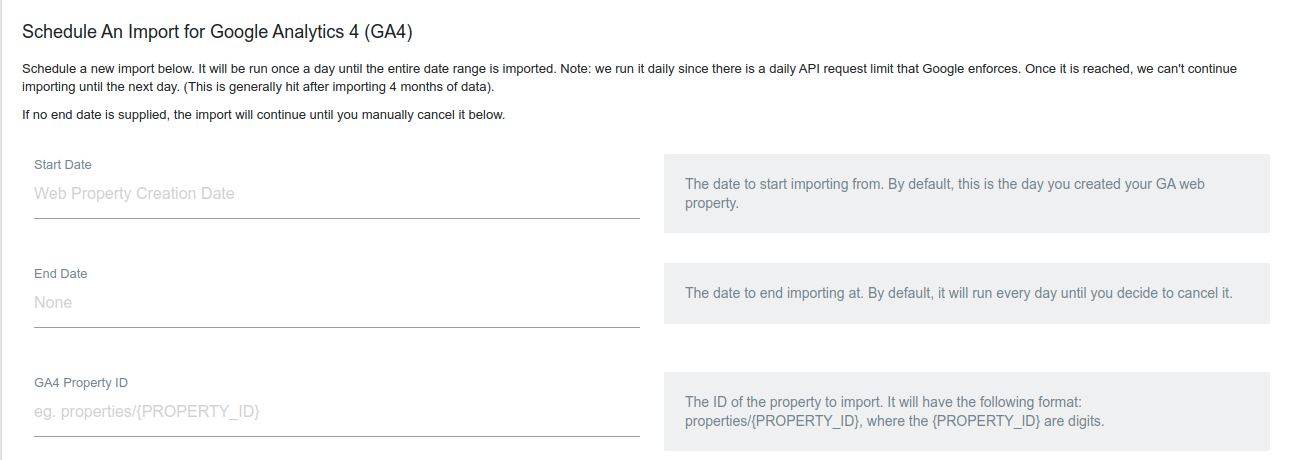Viewport: 1302px width, 460px height.
Task: Click the "eg. properties/{PROPERTY_ID}" placeholder text
Action: coord(147,412)
